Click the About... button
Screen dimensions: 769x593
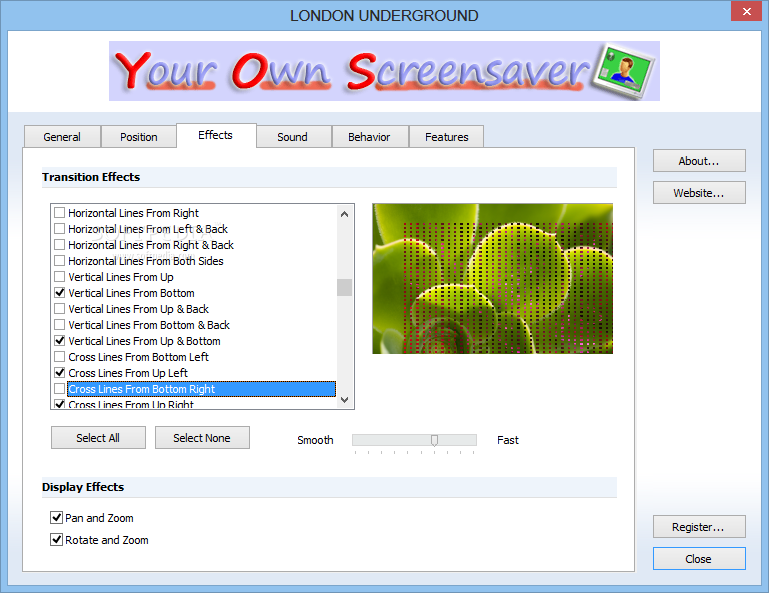click(x=699, y=161)
